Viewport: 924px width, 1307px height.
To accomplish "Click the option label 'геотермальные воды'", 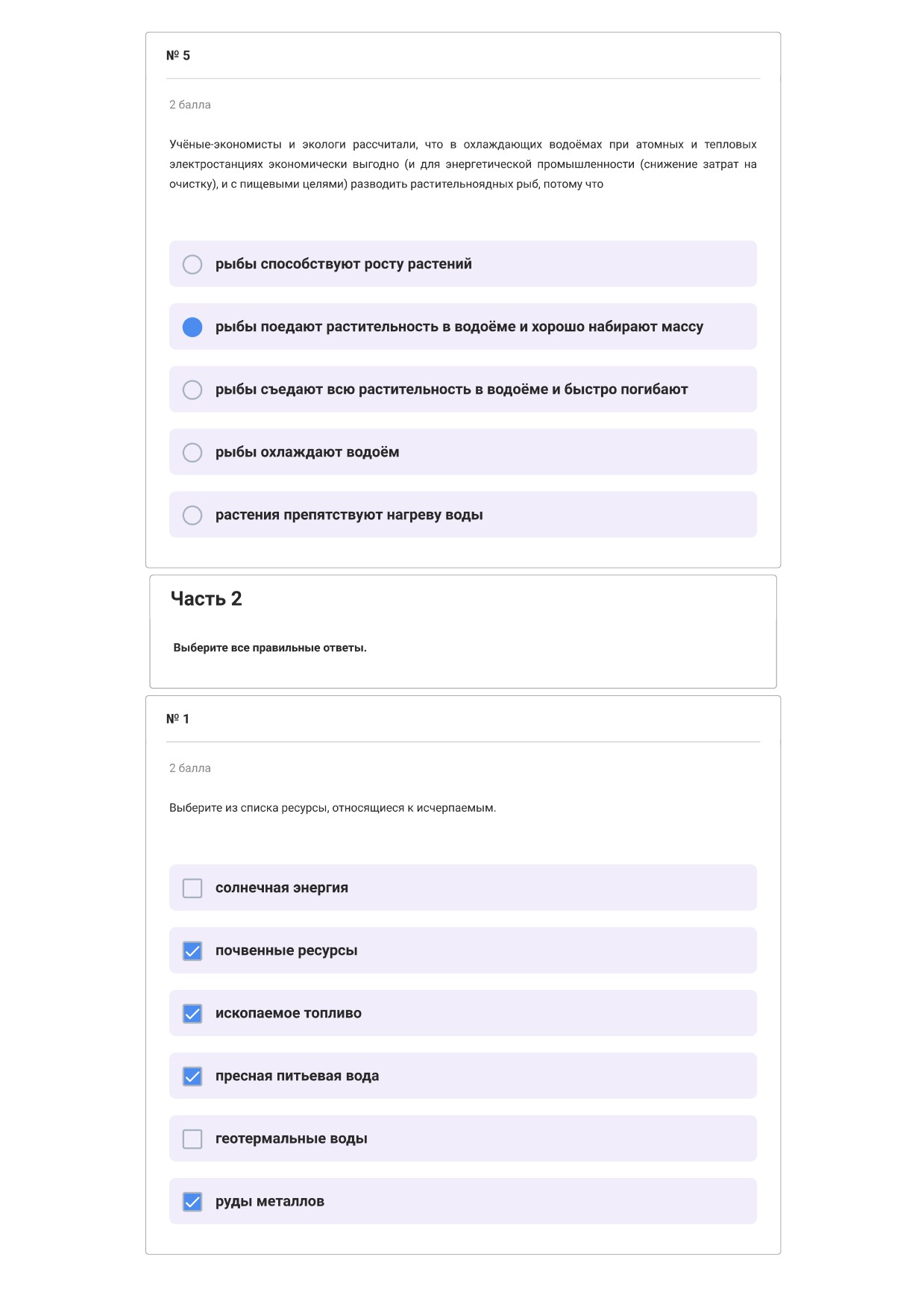I will click(292, 1138).
